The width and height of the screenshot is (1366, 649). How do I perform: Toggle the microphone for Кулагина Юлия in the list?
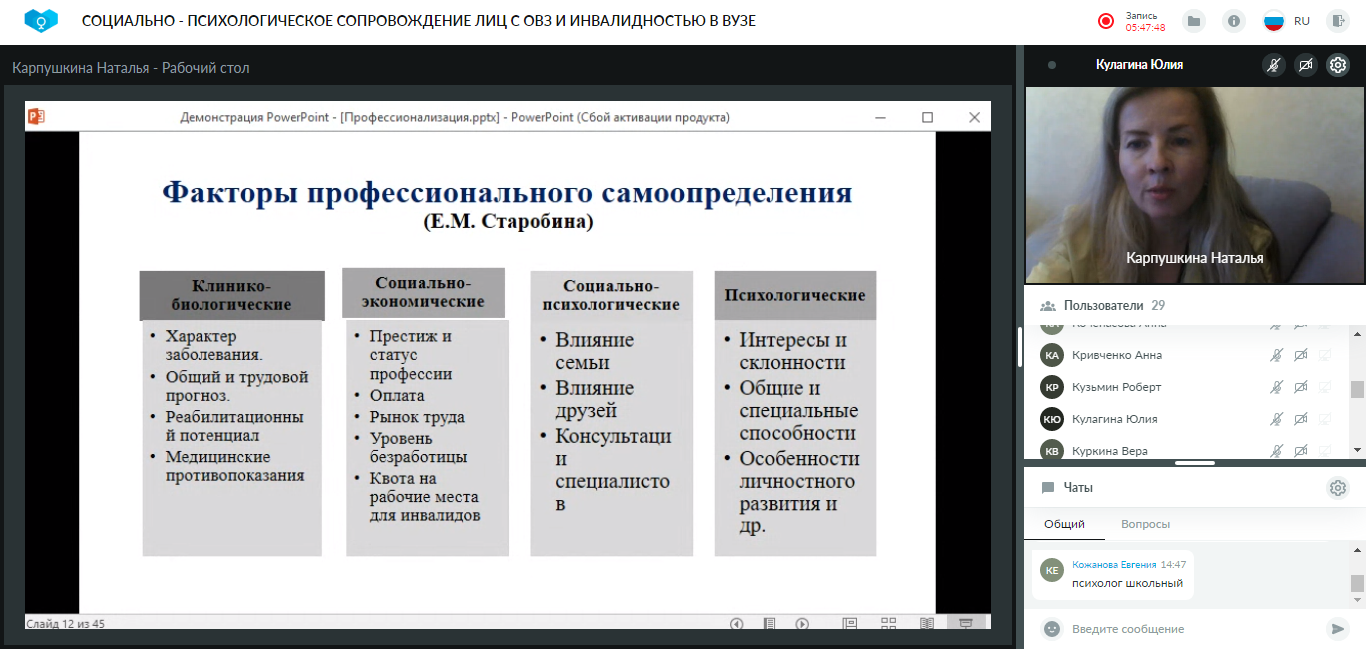click(x=1276, y=419)
